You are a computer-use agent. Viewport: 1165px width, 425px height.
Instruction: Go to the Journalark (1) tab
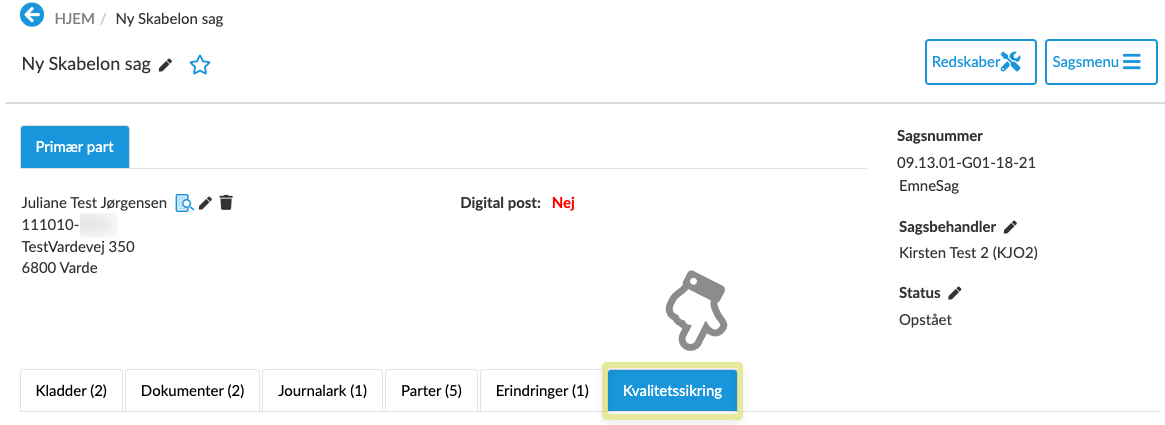[x=322, y=391]
